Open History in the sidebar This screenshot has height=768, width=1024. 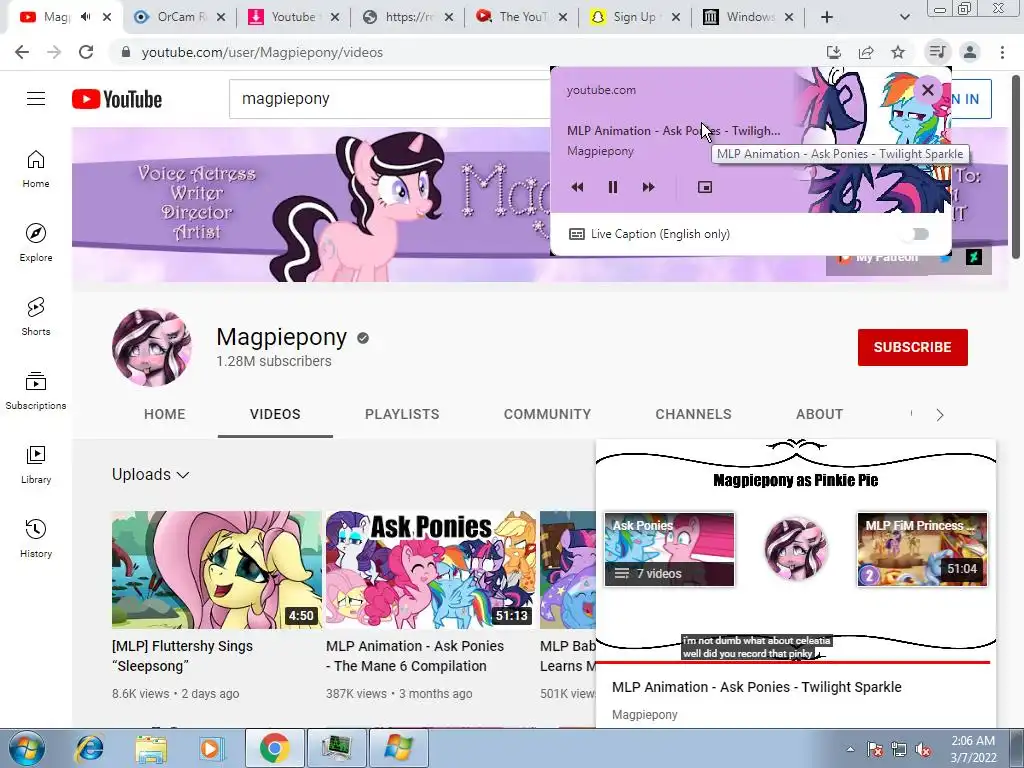point(36,538)
